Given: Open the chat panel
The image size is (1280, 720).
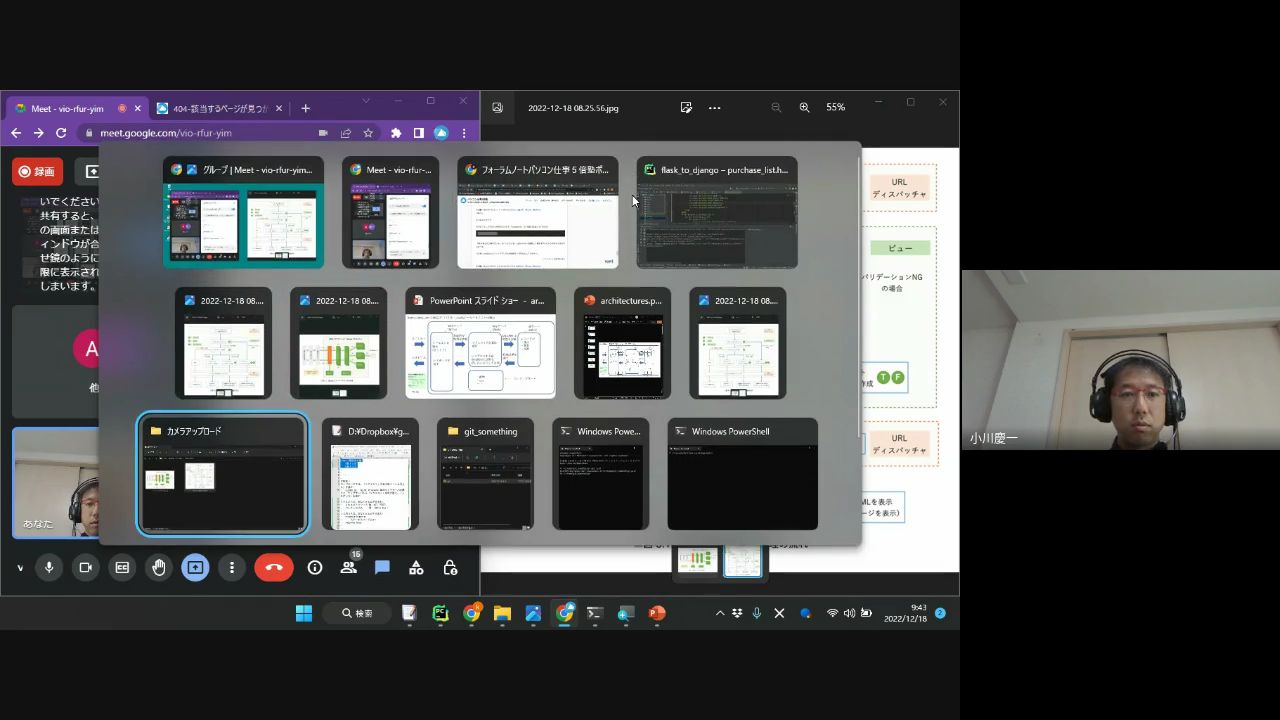Looking at the screenshot, I should [382, 567].
